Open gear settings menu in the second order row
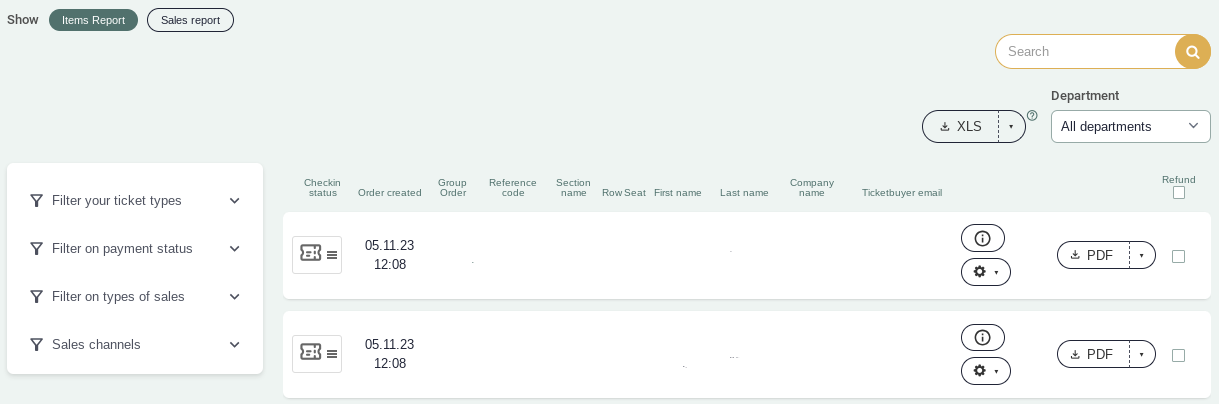 tap(986, 371)
